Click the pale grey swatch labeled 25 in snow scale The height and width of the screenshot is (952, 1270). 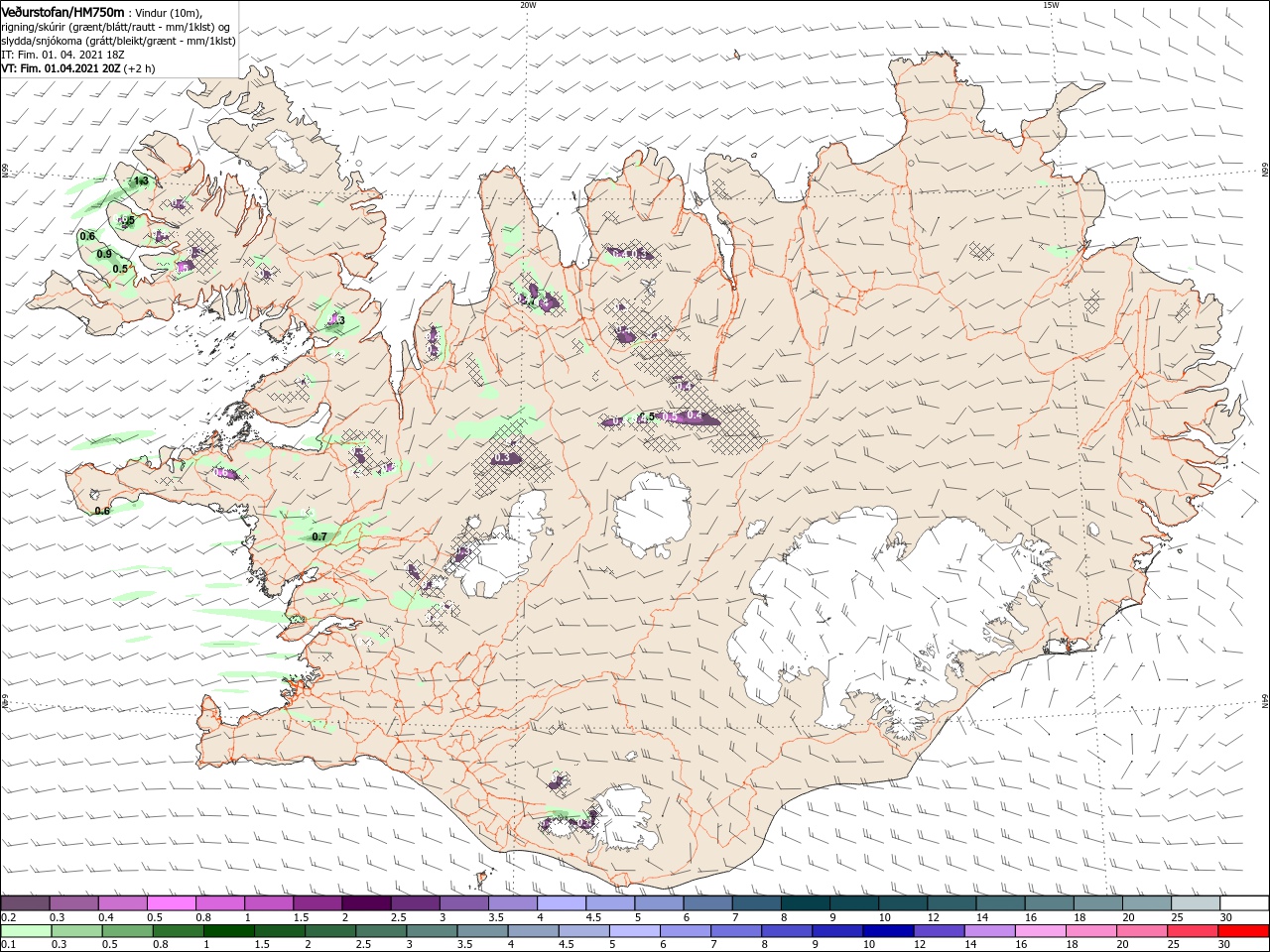[1195, 903]
